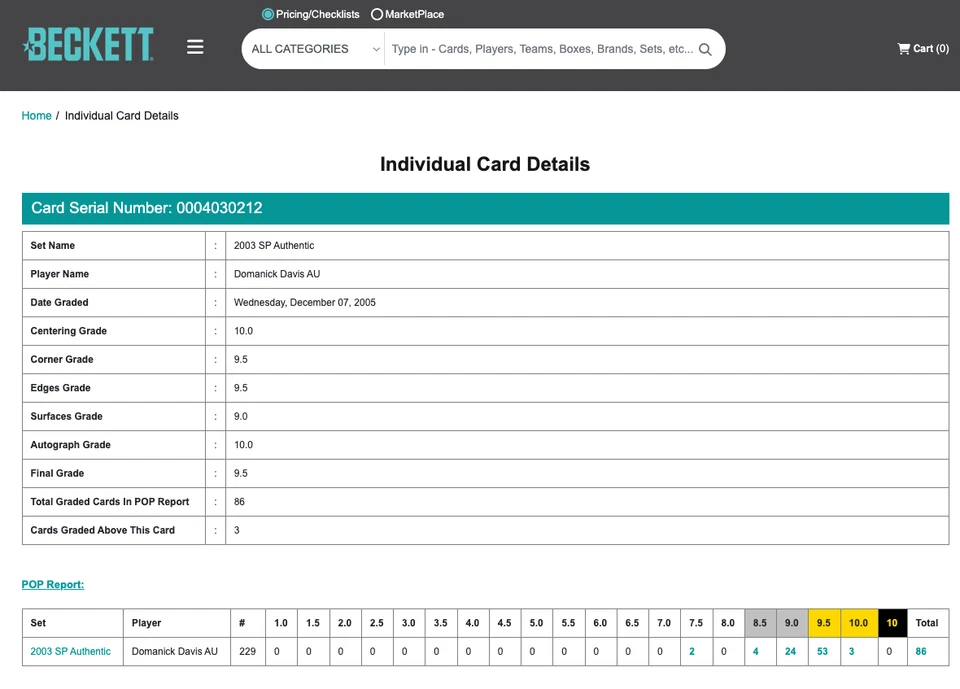Open the shopping cart
Viewport: 960px width, 689px height.
[922, 48]
